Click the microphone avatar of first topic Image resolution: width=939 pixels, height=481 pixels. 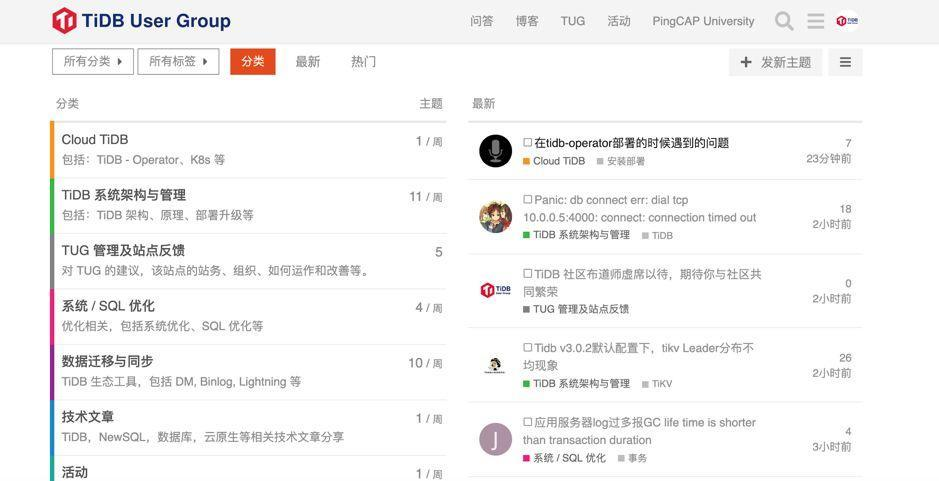click(495, 151)
